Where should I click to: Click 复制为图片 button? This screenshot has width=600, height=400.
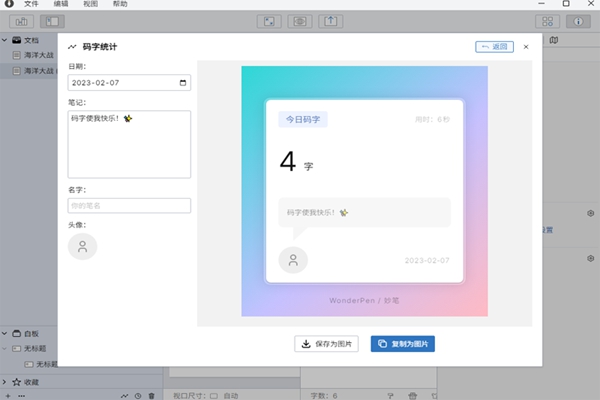(403, 344)
